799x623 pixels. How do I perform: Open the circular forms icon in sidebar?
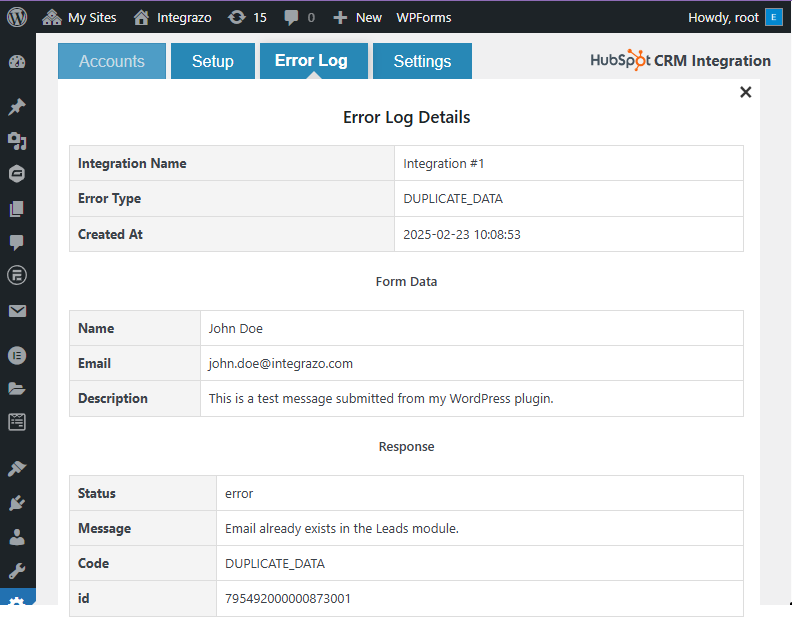tap(17, 276)
